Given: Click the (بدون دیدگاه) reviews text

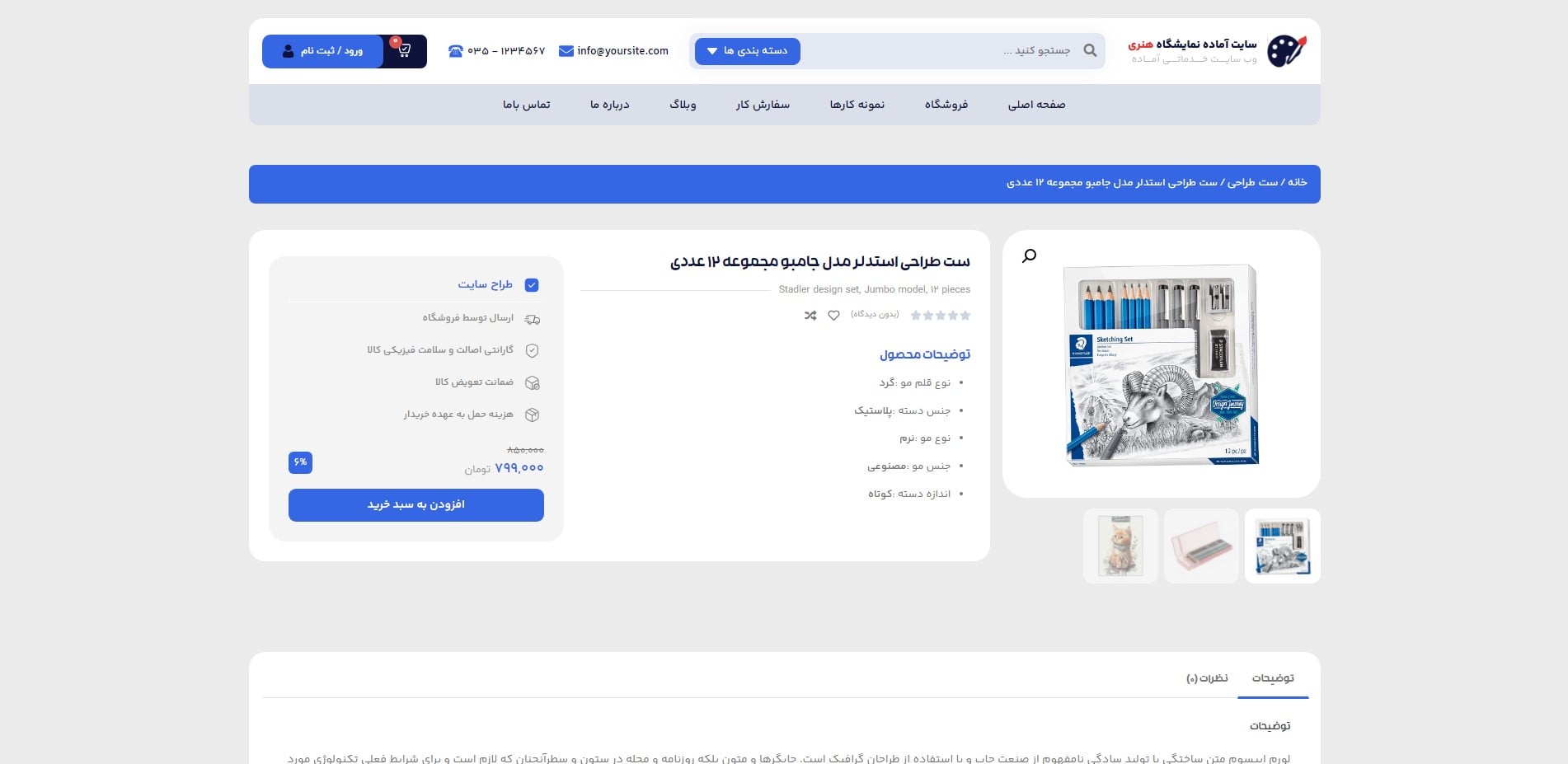Looking at the screenshot, I should (875, 315).
